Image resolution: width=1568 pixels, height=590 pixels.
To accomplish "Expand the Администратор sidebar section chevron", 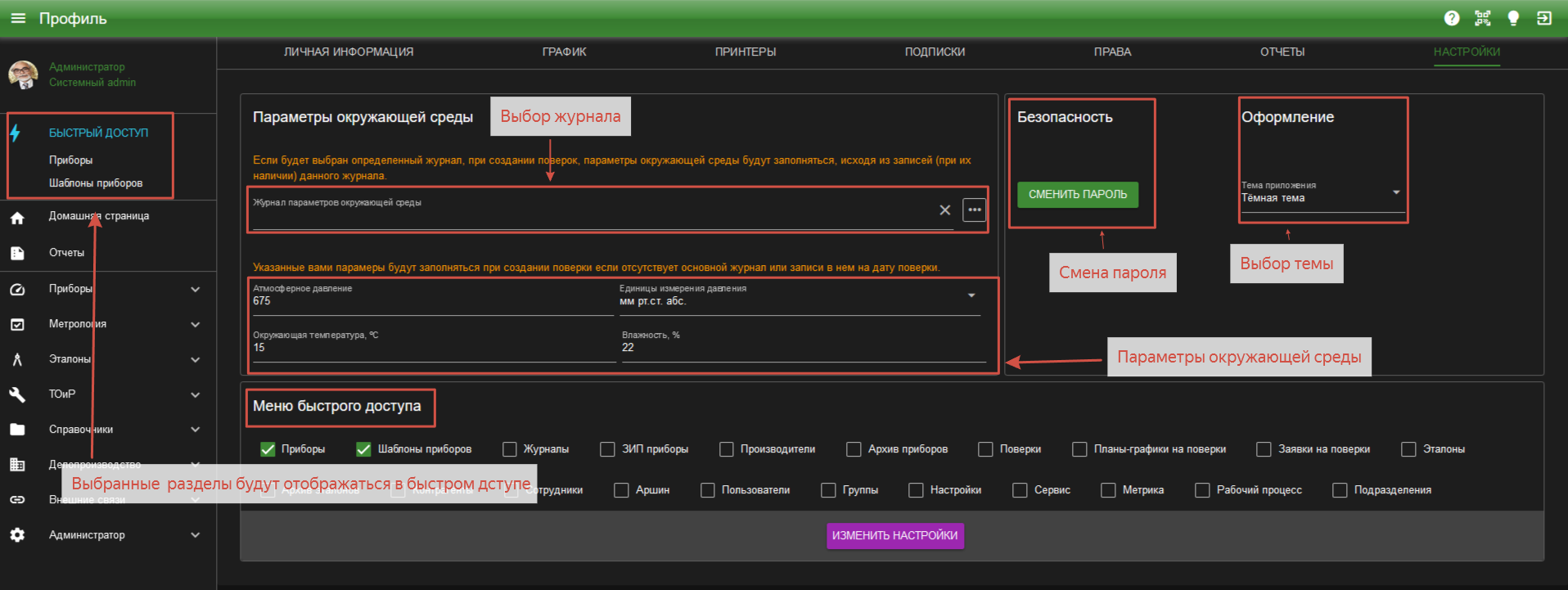I will tap(196, 535).
